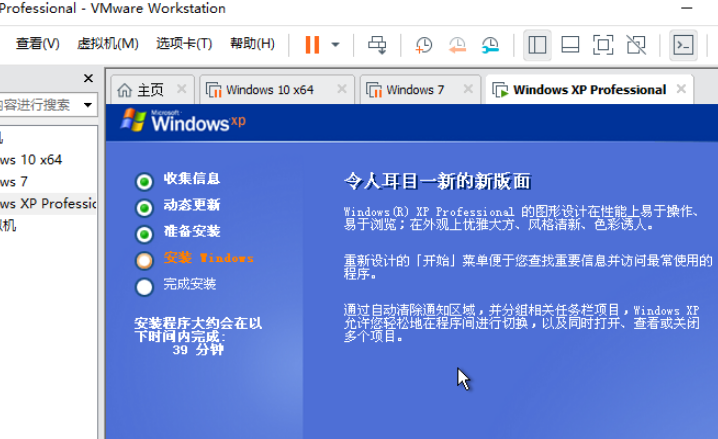
Task: Switch to the Windows 7 tab
Action: 414,90
